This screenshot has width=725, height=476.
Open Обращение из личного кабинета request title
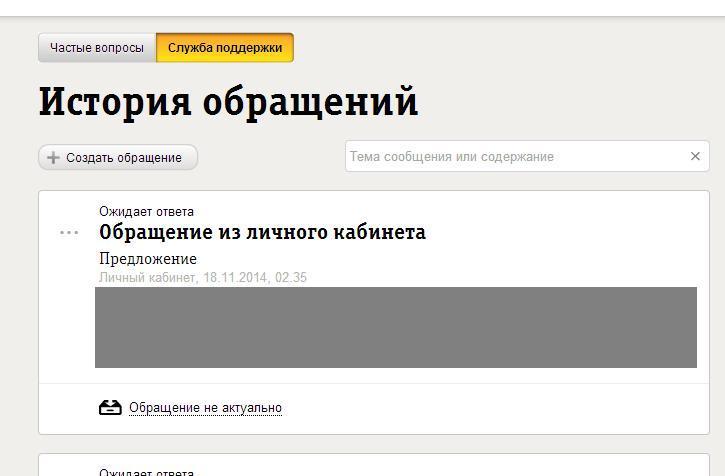pos(262,232)
